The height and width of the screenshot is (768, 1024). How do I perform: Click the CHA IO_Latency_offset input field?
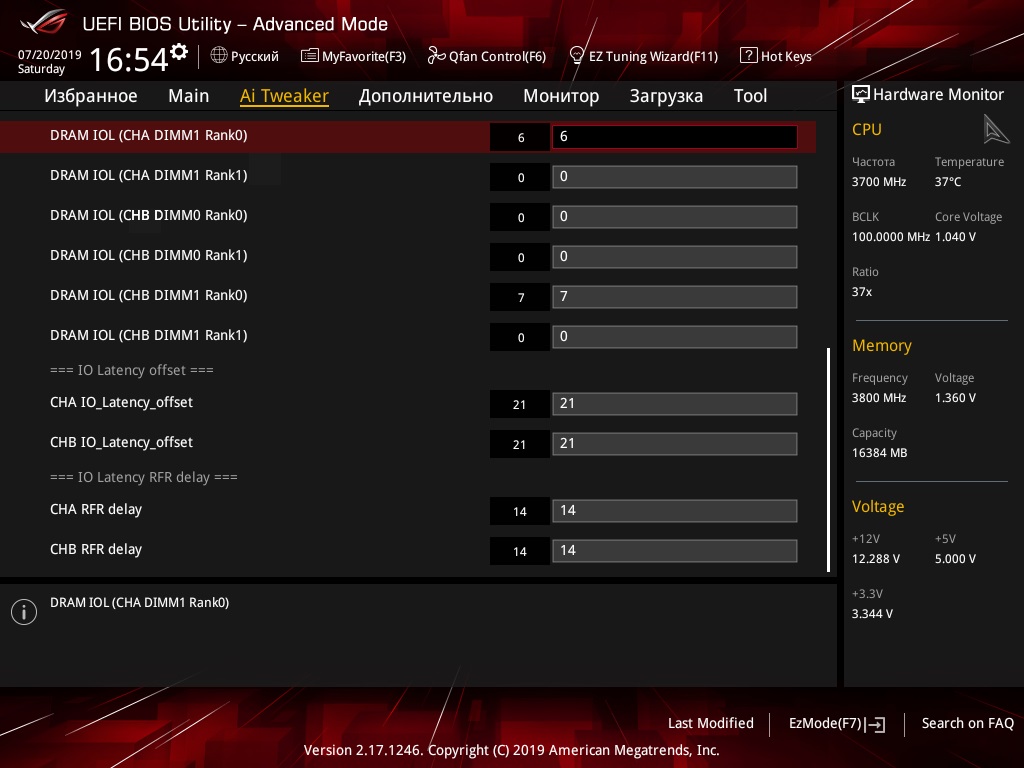coord(675,404)
